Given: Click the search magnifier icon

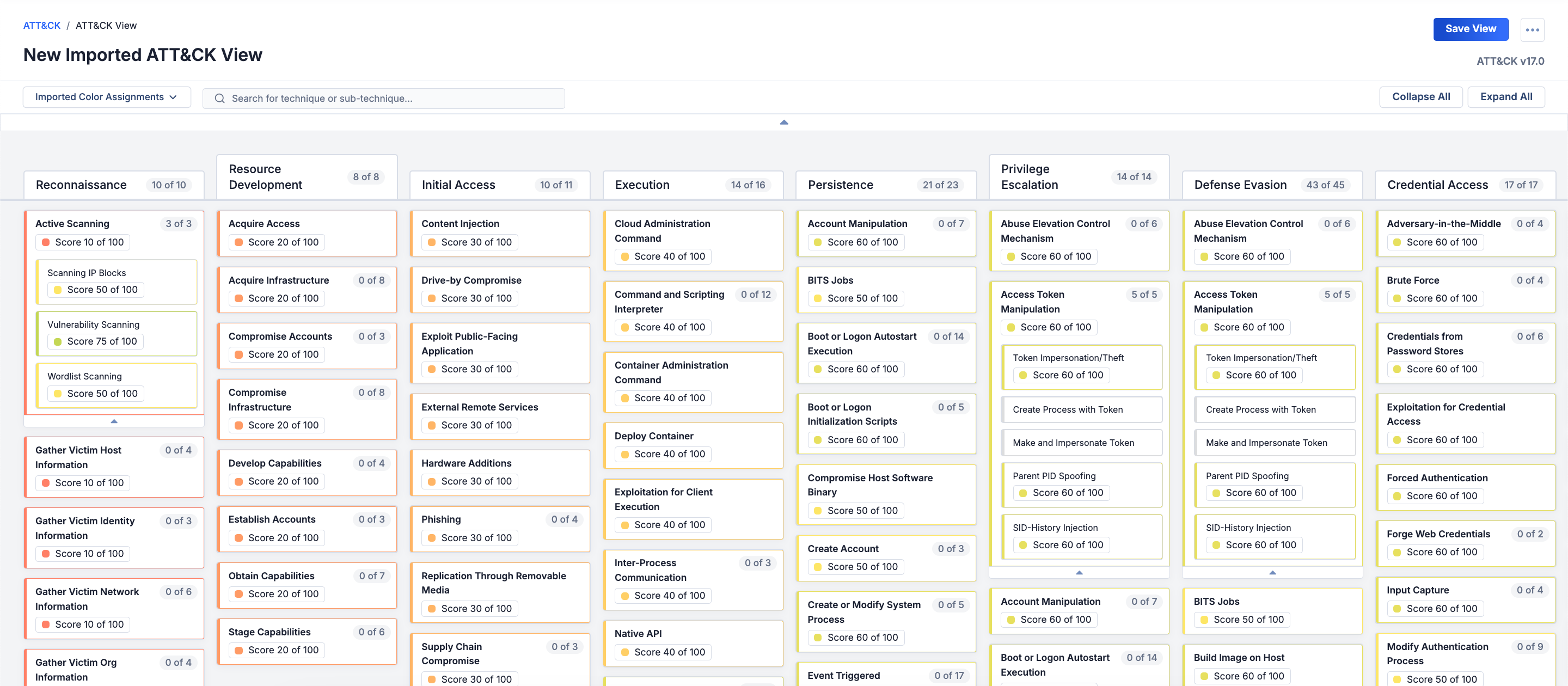Looking at the screenshot, I should tap(220, 99).
